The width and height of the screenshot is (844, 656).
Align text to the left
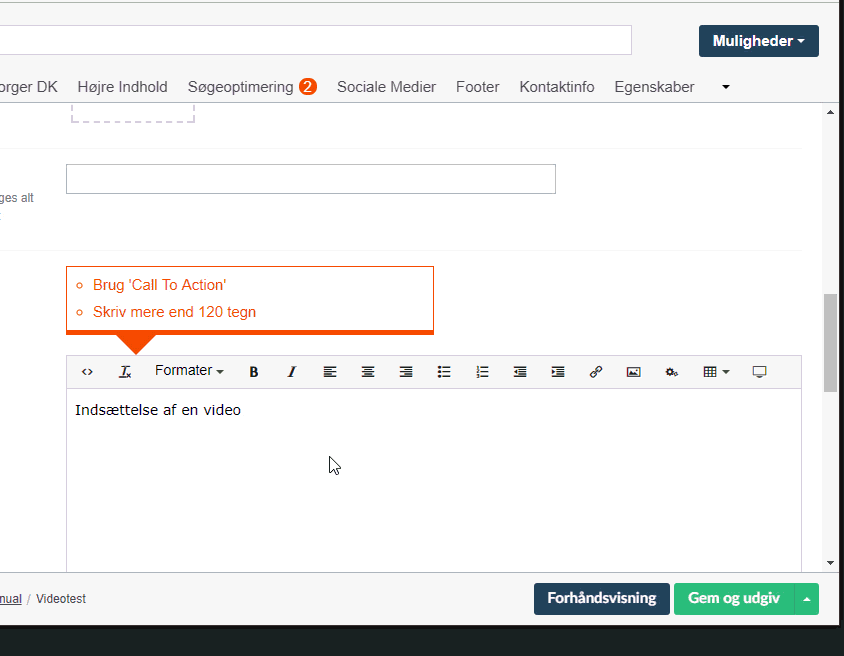coord(330,372)
